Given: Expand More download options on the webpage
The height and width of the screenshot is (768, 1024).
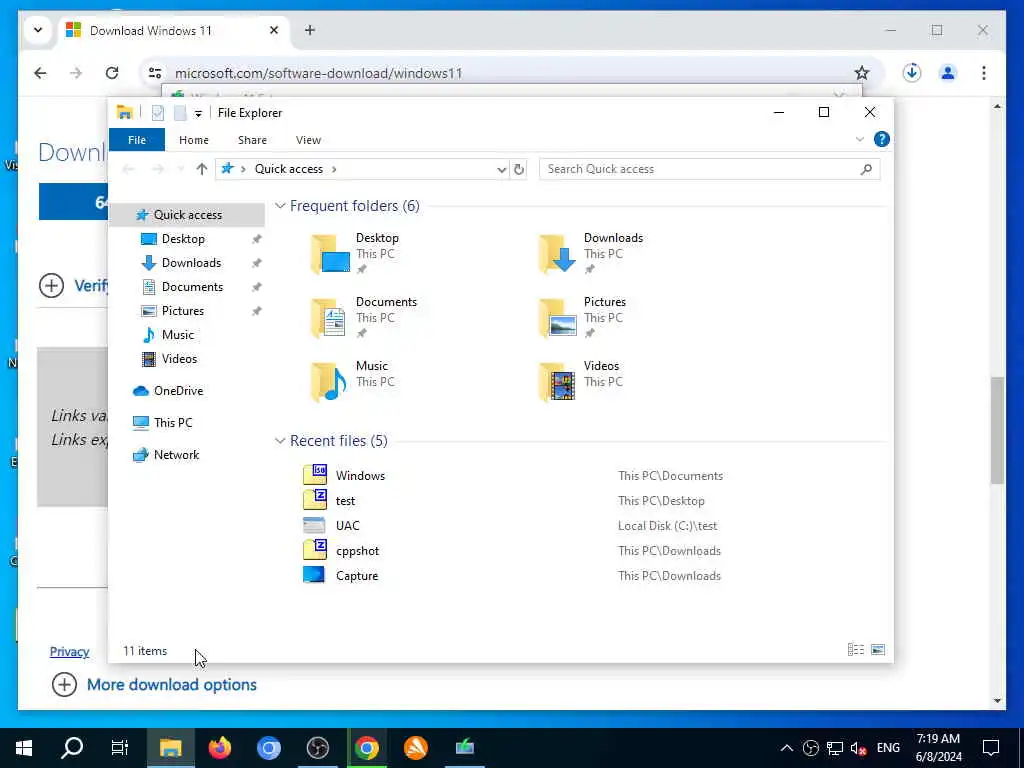Looking at the screenshot, I should pyautogui.click(x=155, y=685).
